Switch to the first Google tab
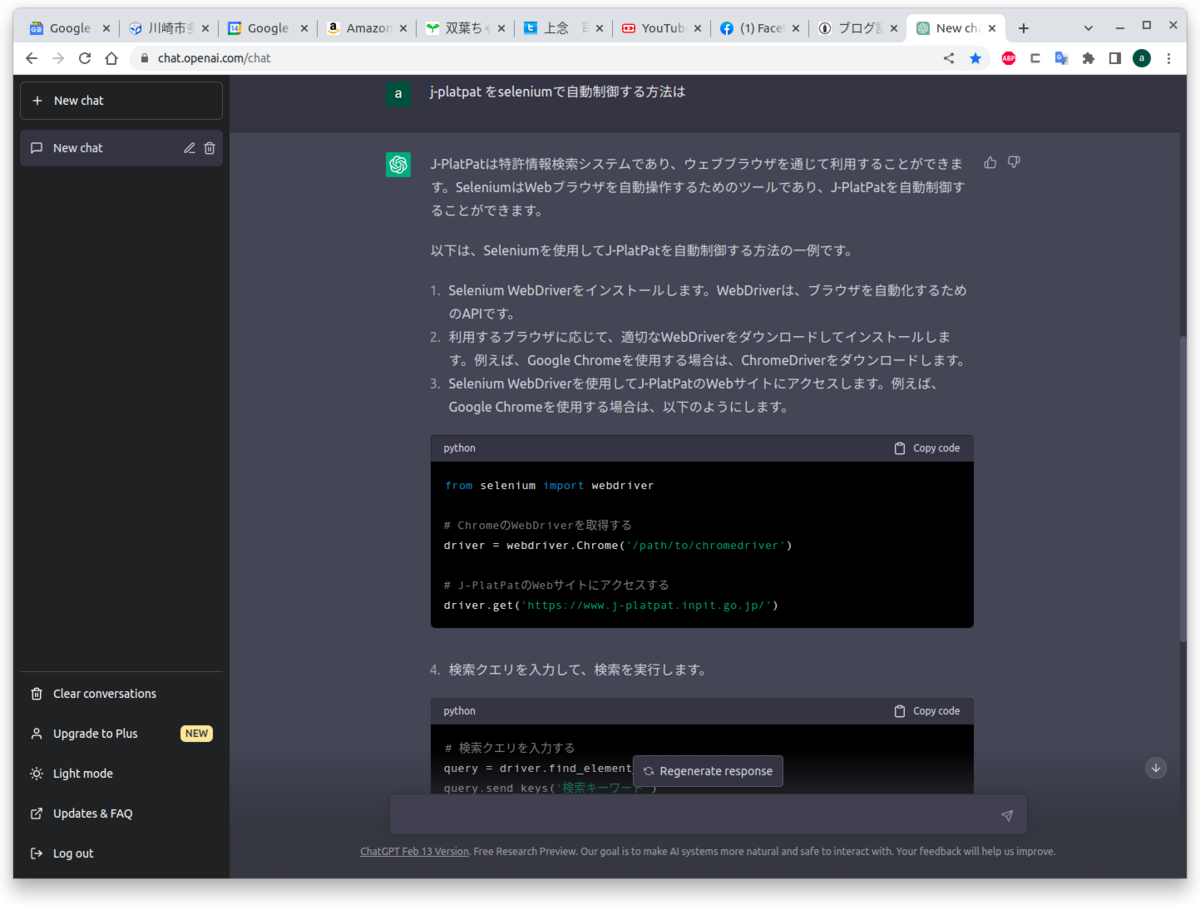 (x=68, y=28)
